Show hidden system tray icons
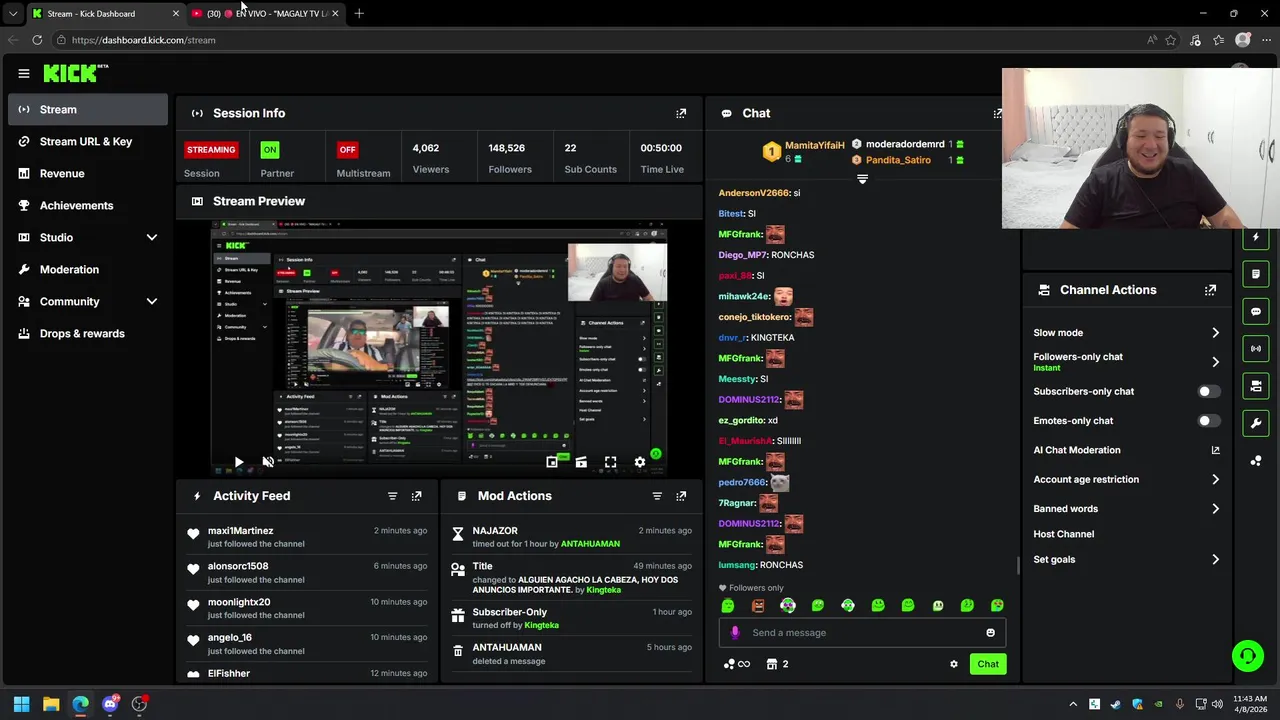 pos(1073,704)
